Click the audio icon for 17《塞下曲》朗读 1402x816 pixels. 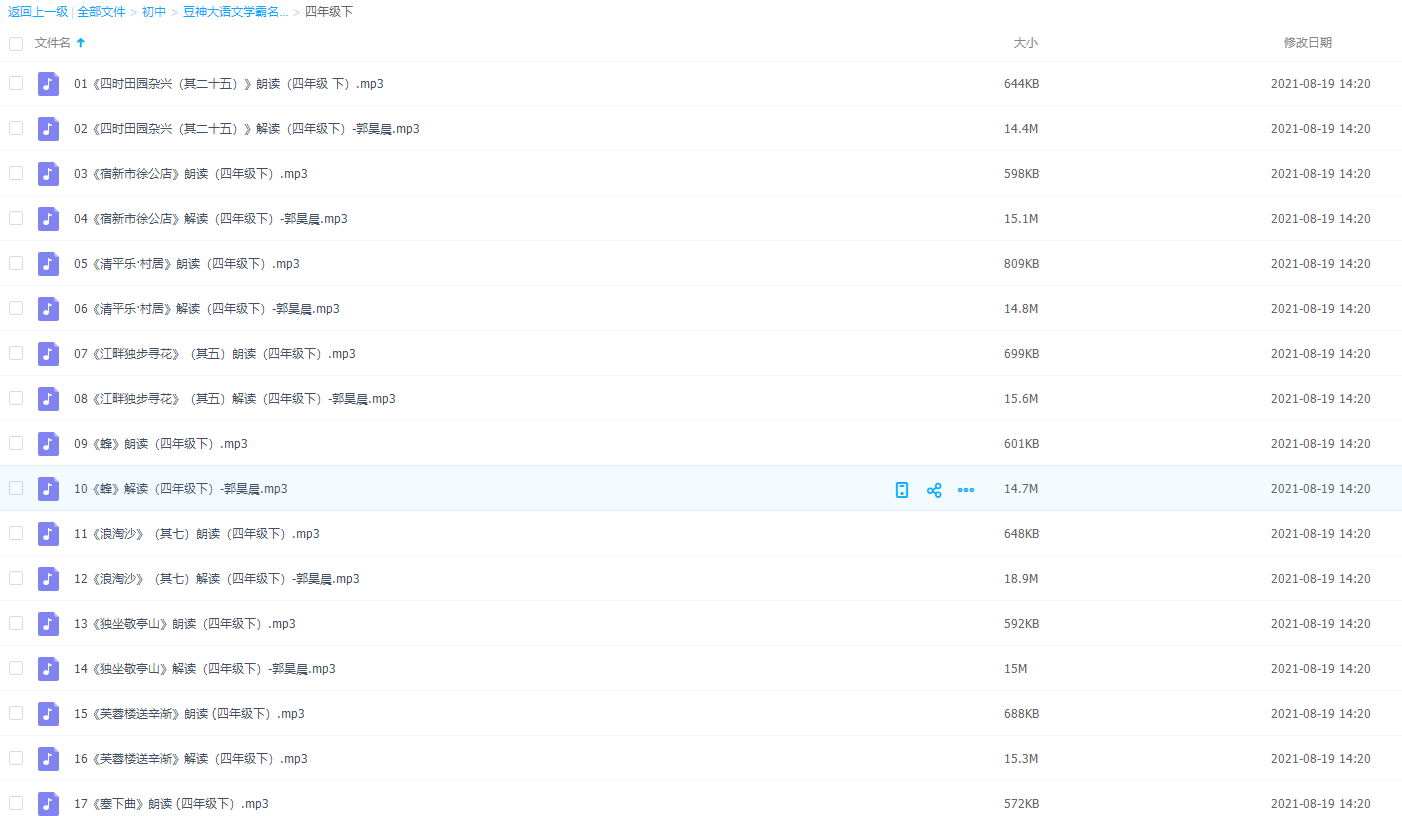pyautogui.click(x=48, y=804)
